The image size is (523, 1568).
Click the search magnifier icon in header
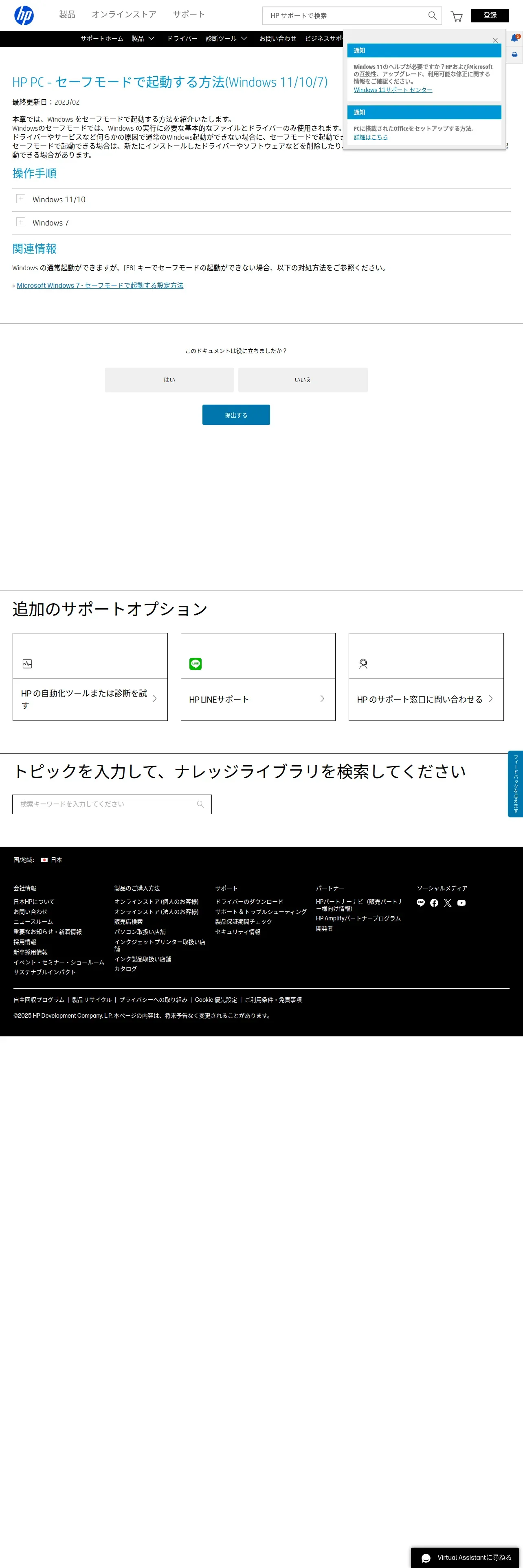[432, 15]
